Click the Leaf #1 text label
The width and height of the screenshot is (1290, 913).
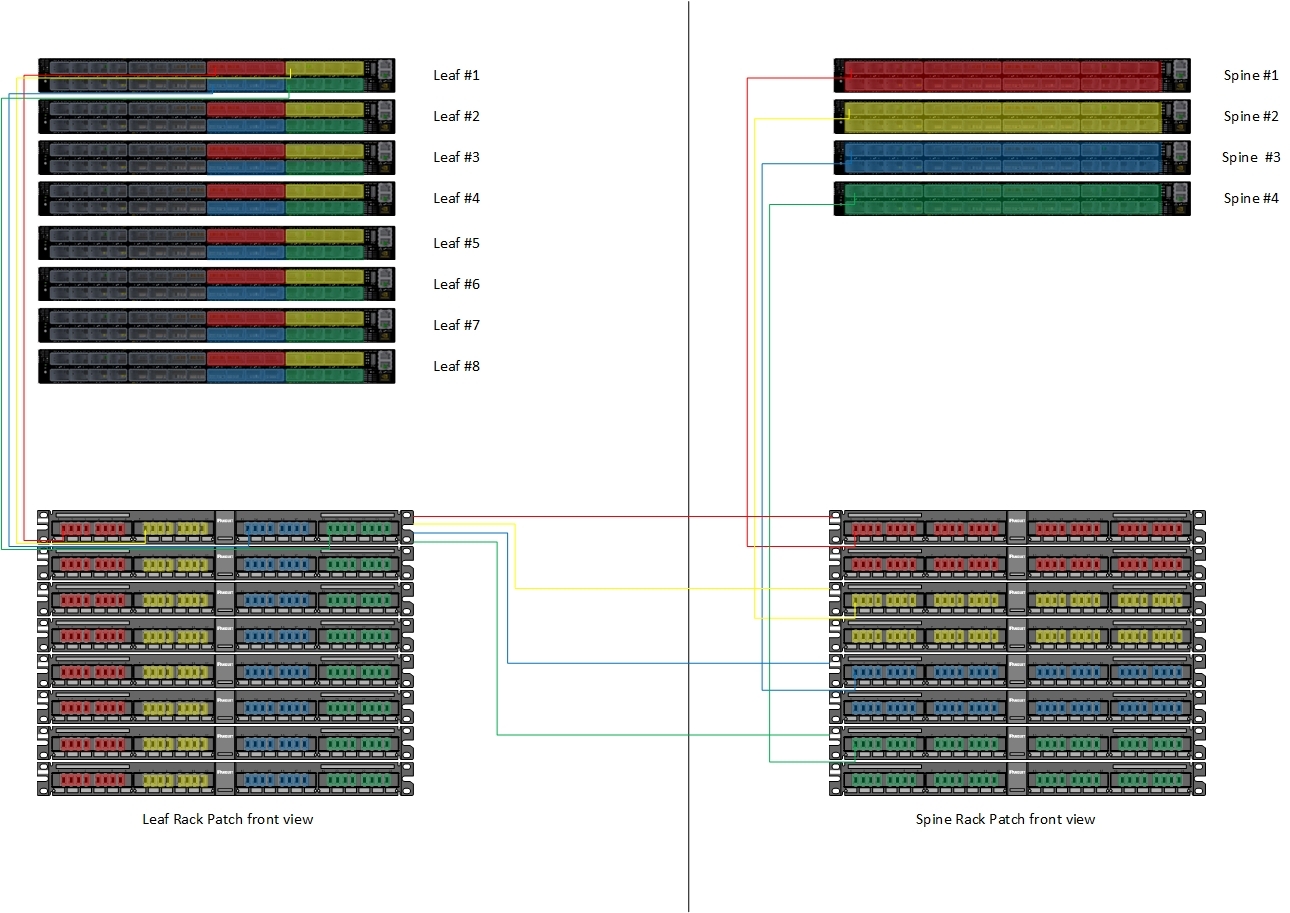(456, 75)
